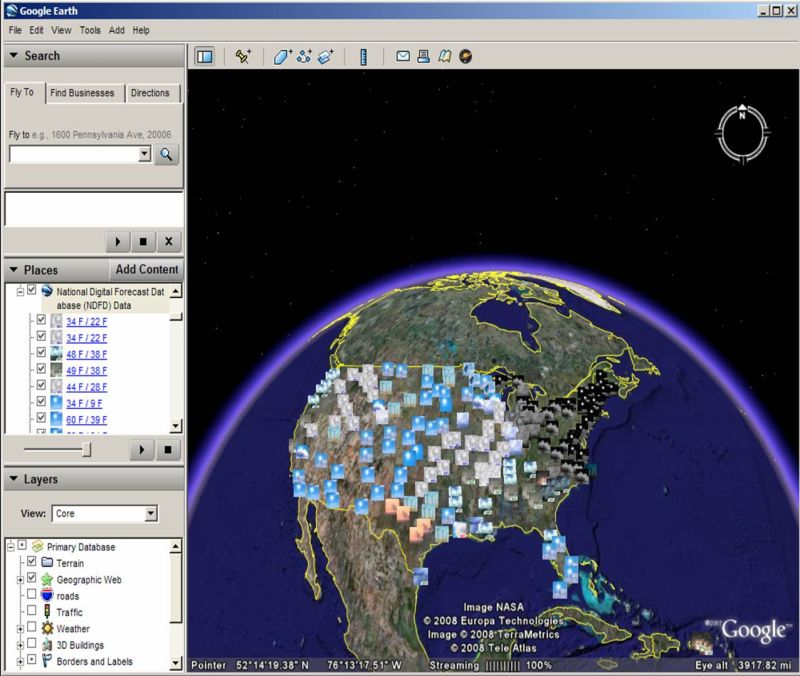The width and height of the screenshot is (800, 676).
Task: Add a polygon from the toolbar
Action: click(282, 56)
